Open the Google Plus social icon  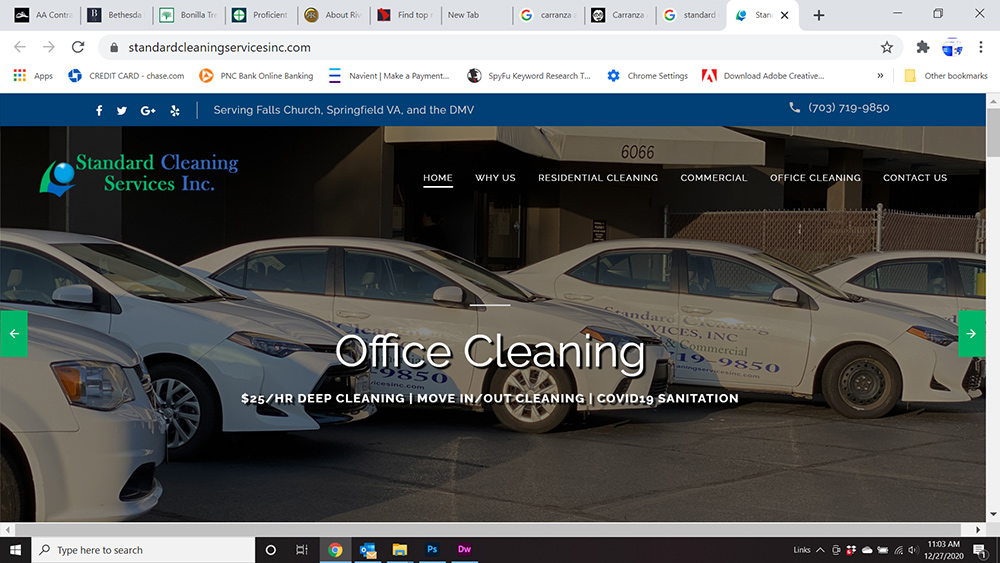148,110
